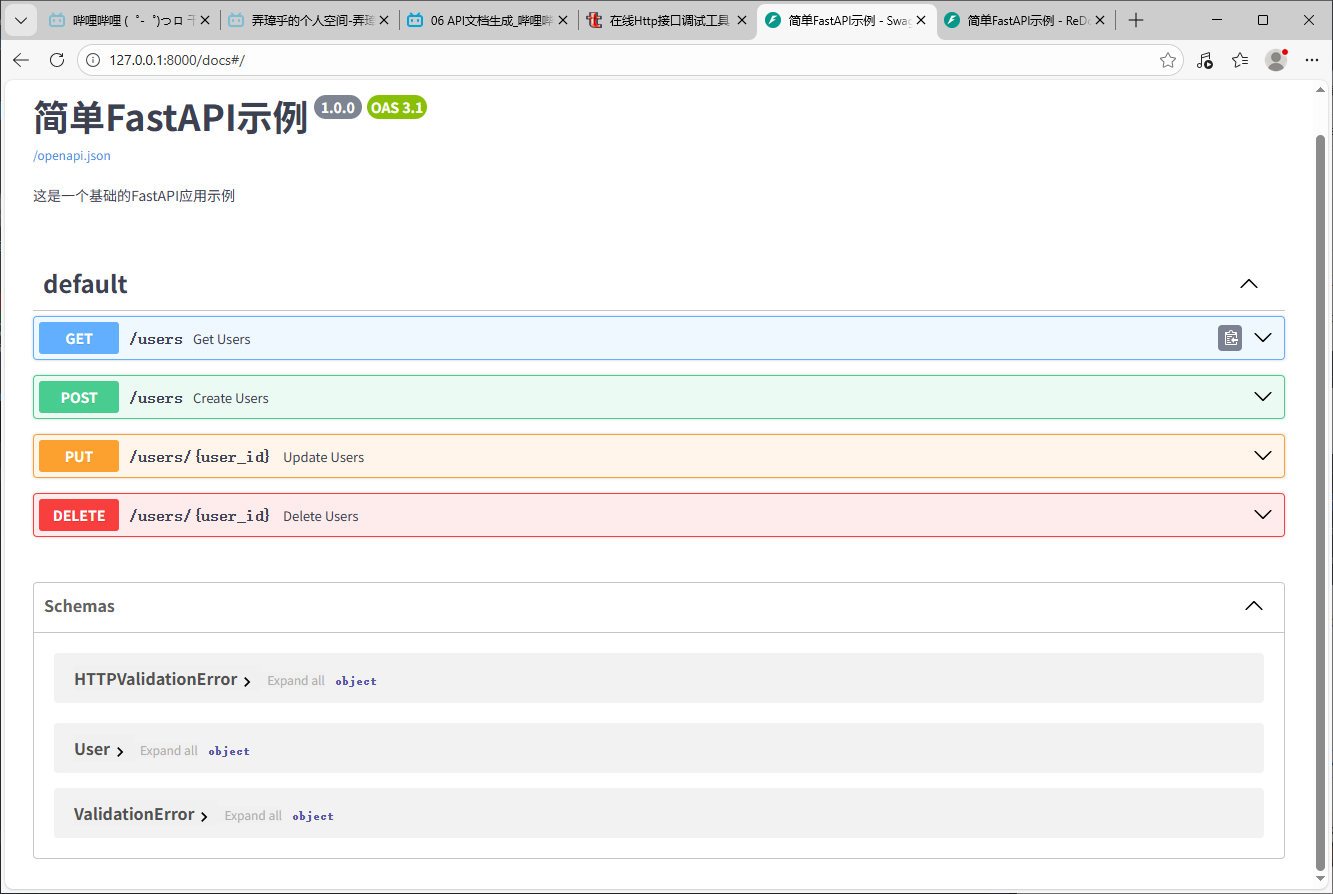Image resolution: width=1333 pixels, height=894 pixels.
Task: Click the PUT method badge
Action: (x=79, y=456)
